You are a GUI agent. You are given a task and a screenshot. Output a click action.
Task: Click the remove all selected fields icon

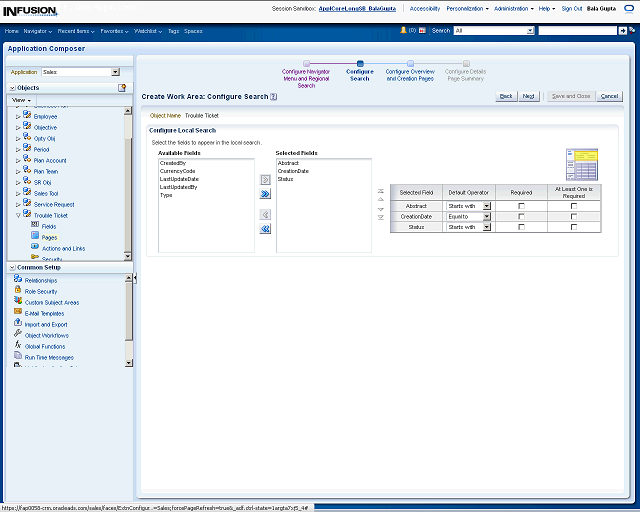click(x=265, y=228)
